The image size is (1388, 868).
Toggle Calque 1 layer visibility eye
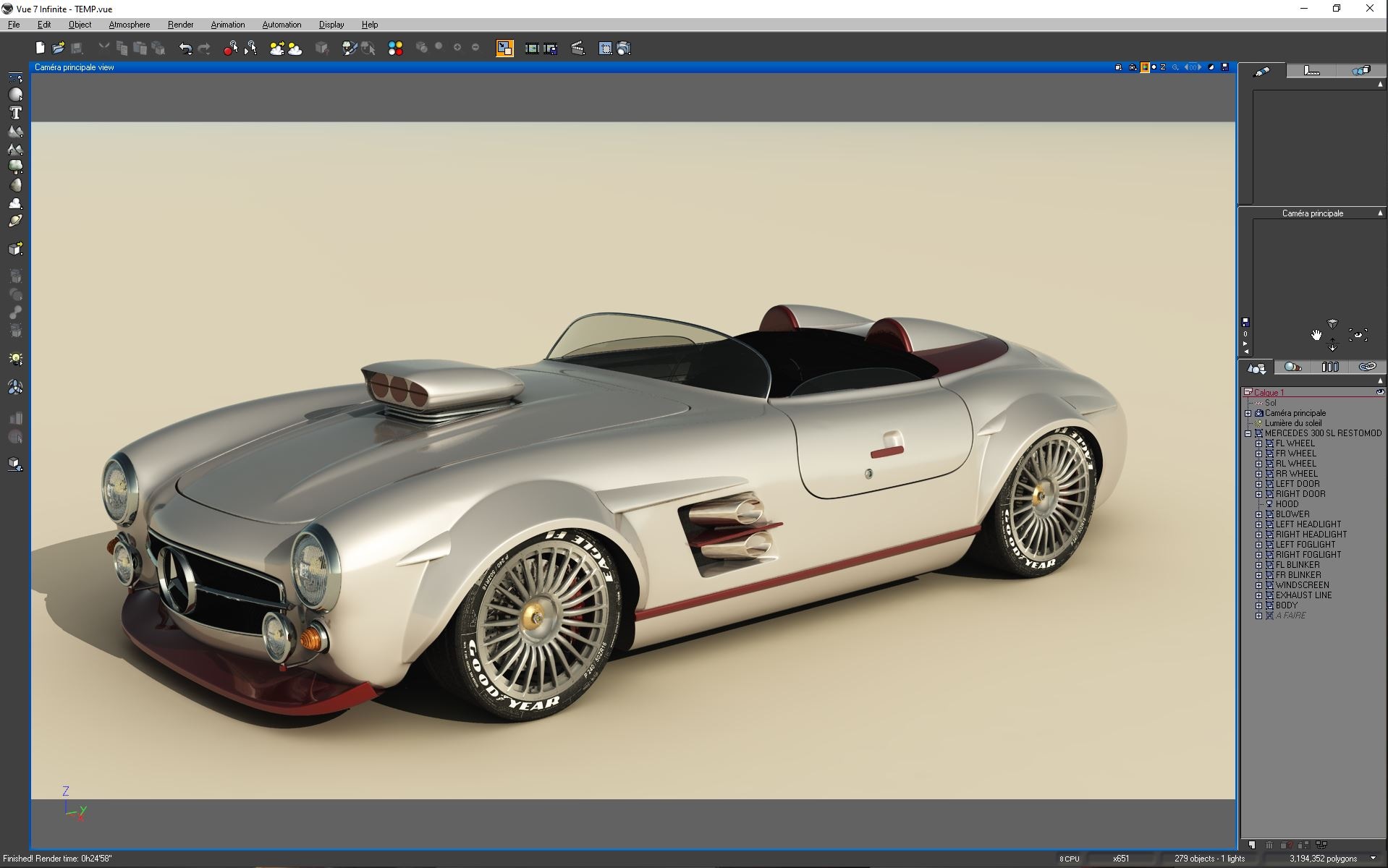click(1379, 392)
